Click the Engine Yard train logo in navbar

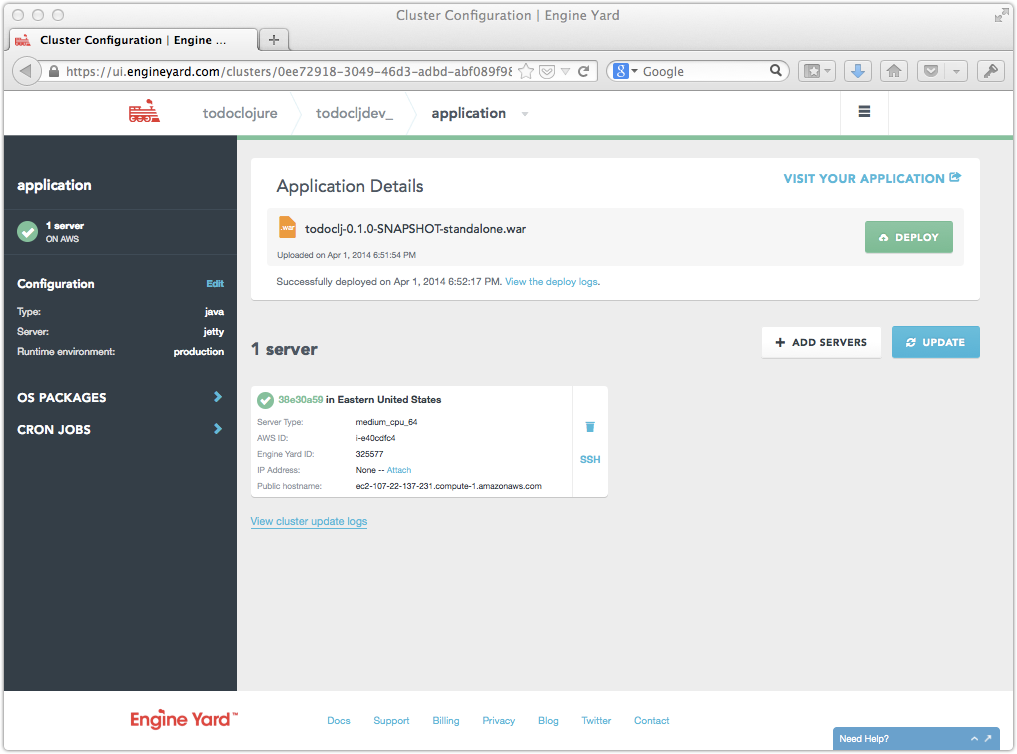(x=144, y=112)
